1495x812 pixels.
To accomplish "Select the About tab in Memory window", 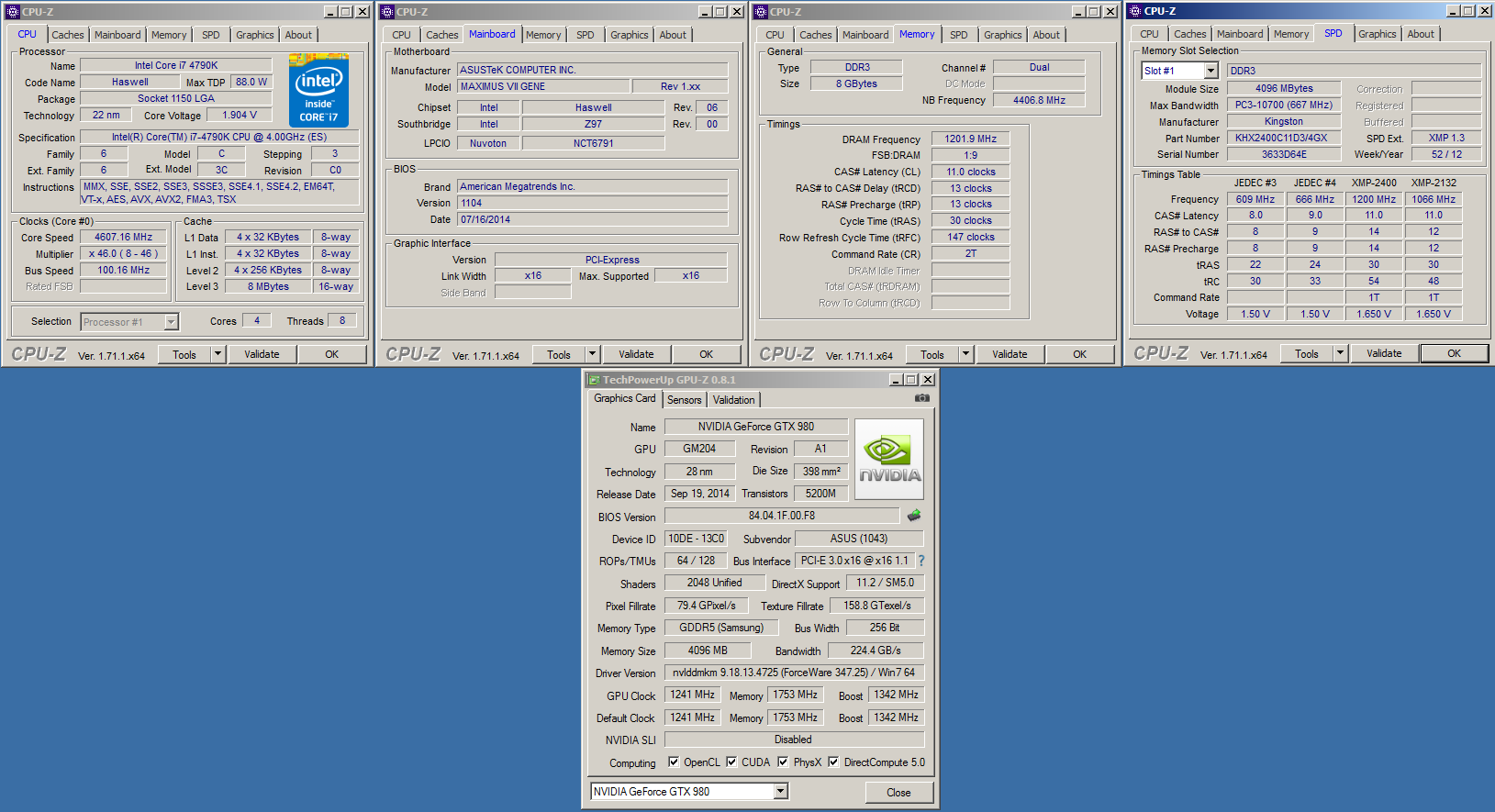I will [1046, 35].
